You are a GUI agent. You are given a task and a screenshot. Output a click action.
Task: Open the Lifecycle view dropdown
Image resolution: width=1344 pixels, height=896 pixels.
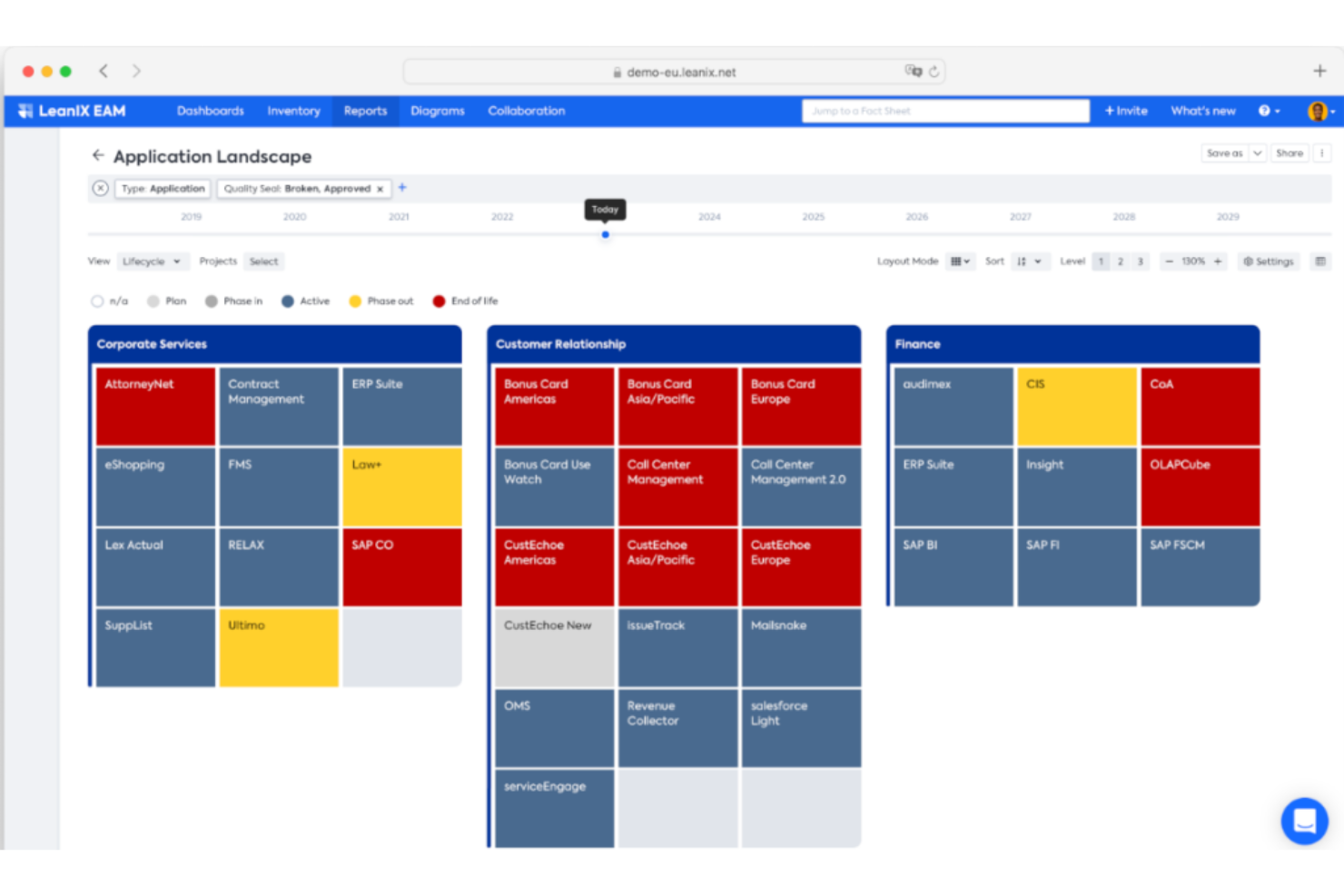click(x=152, y=261)
